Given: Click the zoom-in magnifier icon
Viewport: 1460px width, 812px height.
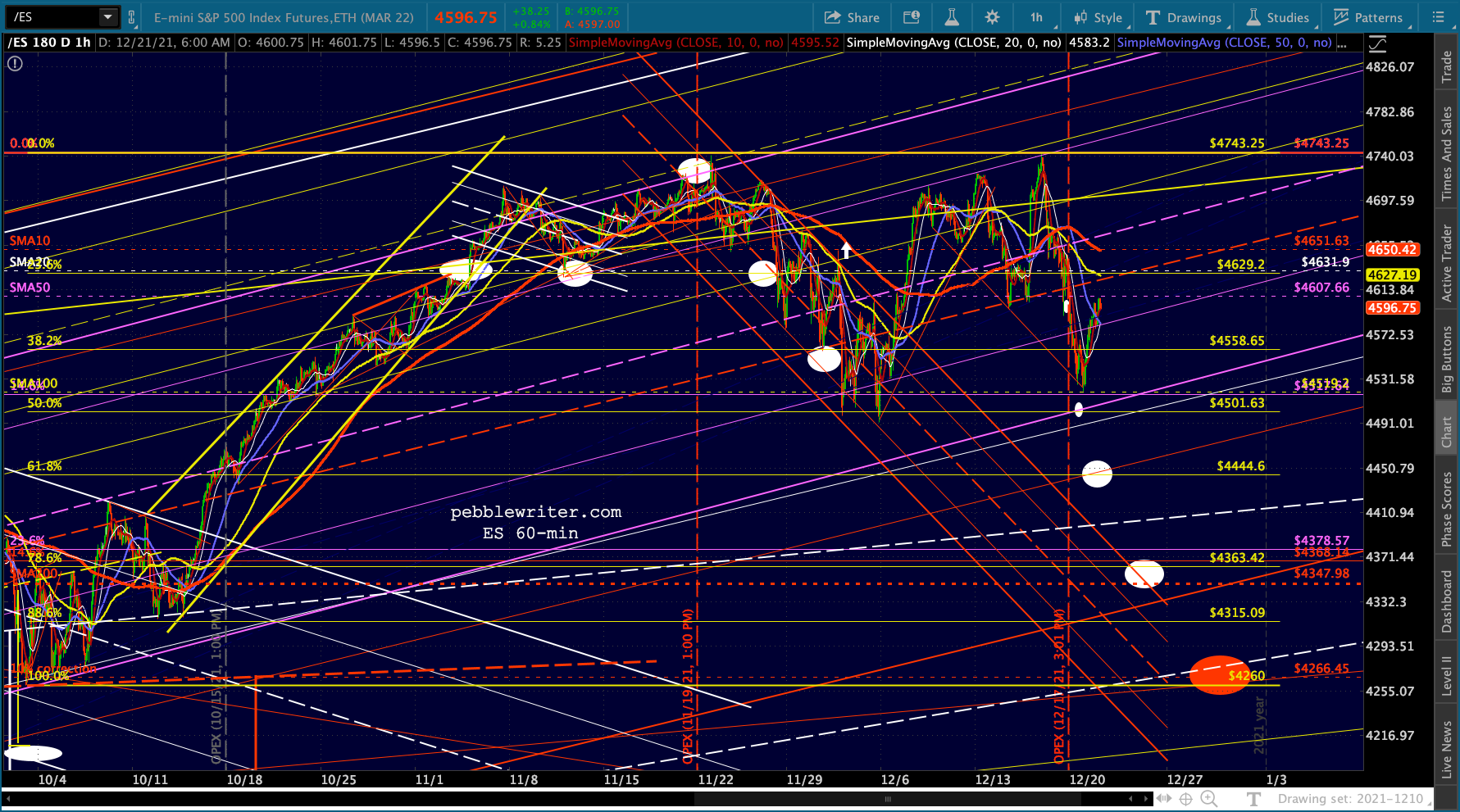Looking at the screenshot, I should [x=1208, y=798].
